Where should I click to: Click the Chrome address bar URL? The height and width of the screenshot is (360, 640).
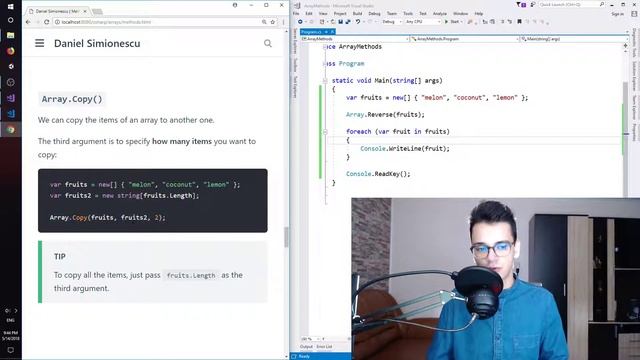point(106,22)
